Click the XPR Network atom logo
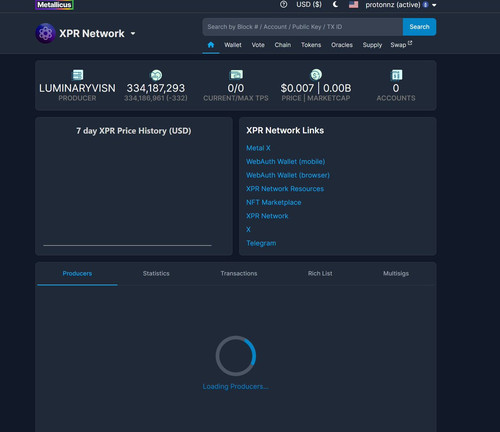The image size is (500, 432). [x=45, y=33]
